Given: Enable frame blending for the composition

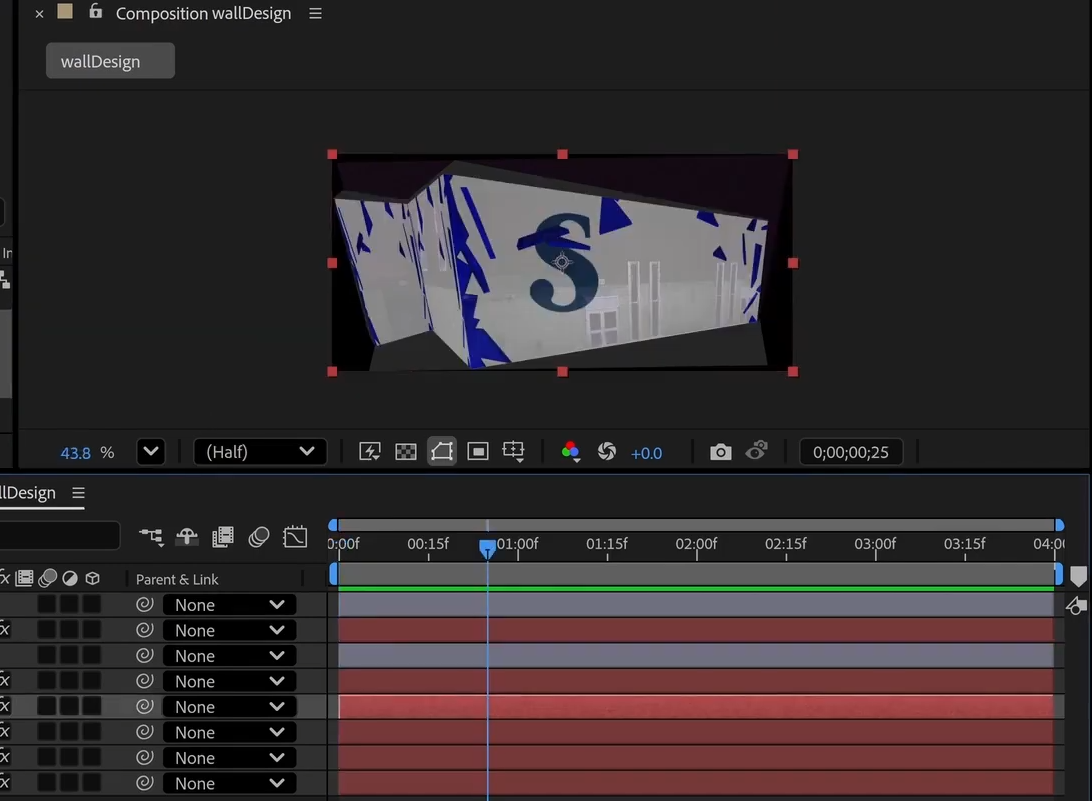Looking at the screenshot, I should (223, 537).
